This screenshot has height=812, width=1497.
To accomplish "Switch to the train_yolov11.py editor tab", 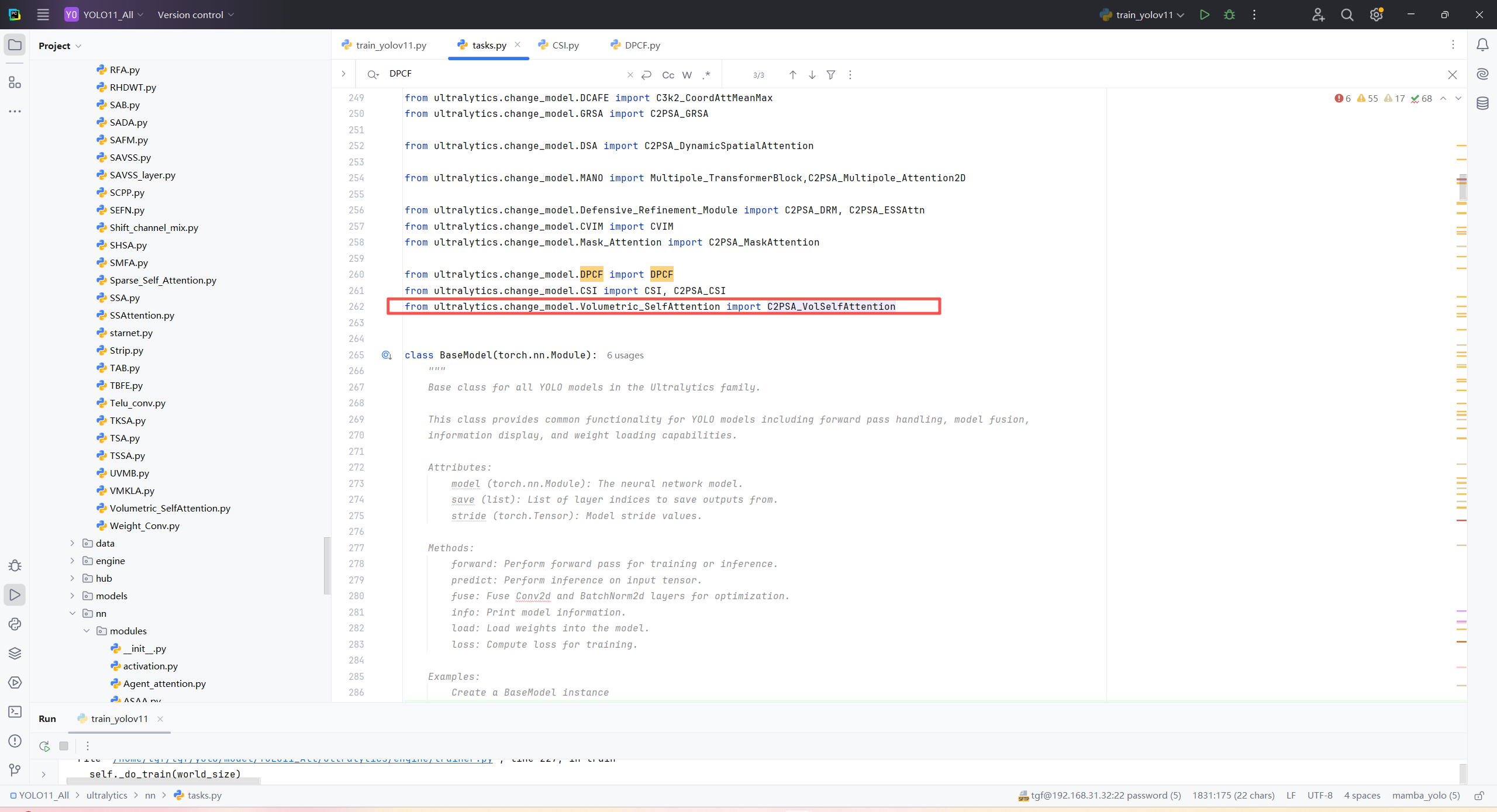I will [x=391, y=45].
